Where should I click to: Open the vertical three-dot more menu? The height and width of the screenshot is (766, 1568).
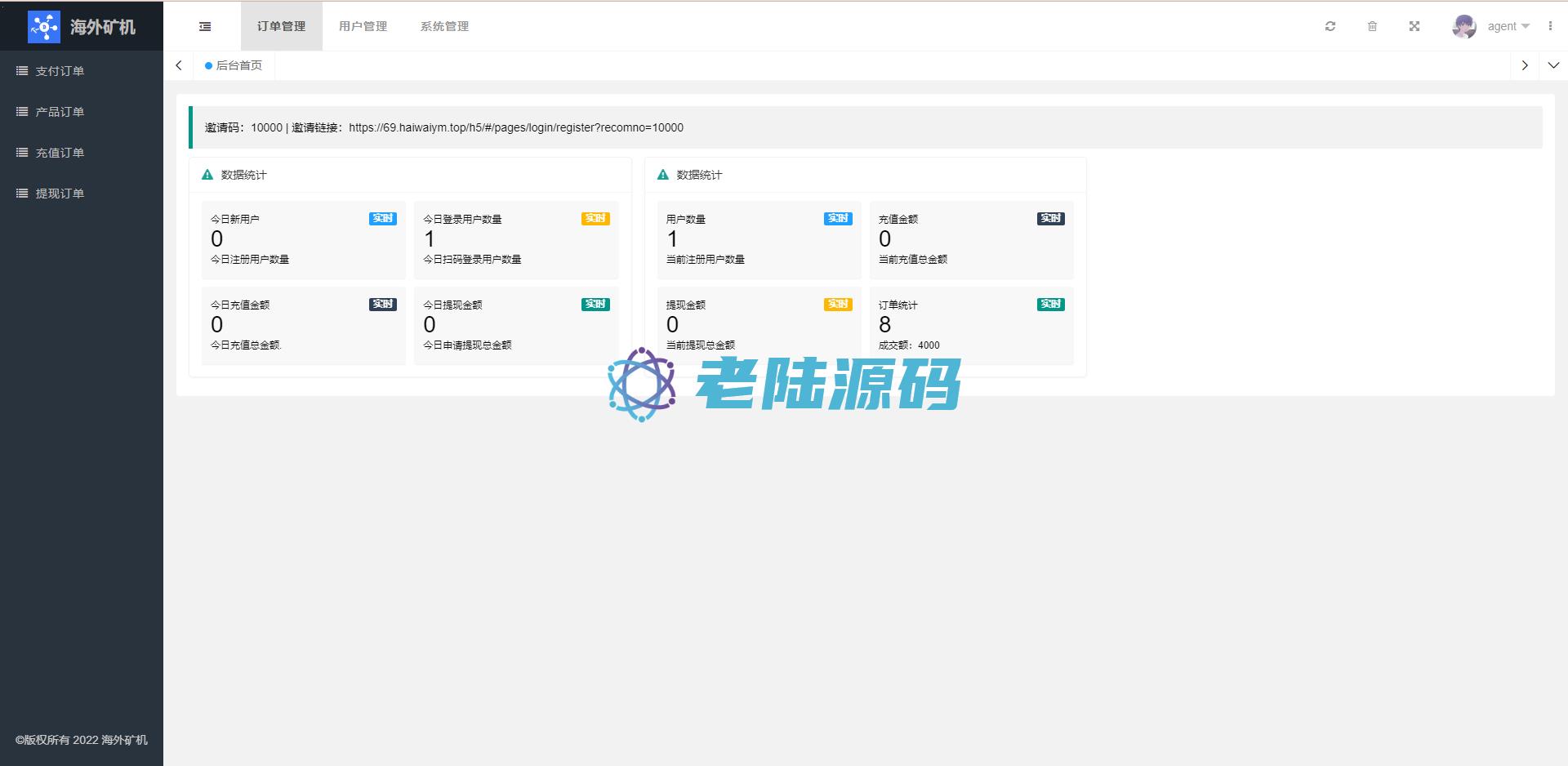(x=1550, y=26)
